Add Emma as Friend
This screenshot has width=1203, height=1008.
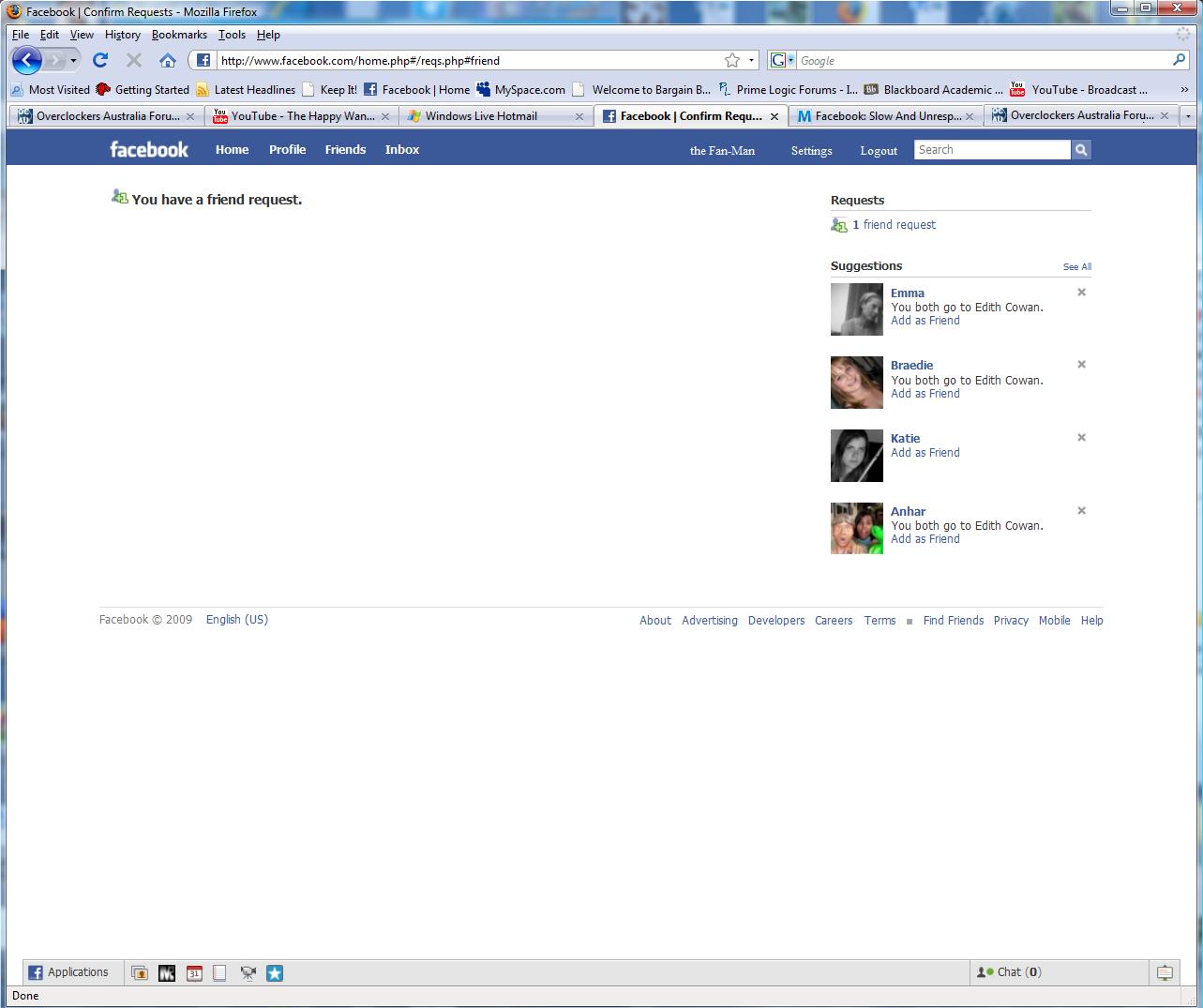point(925,321)
